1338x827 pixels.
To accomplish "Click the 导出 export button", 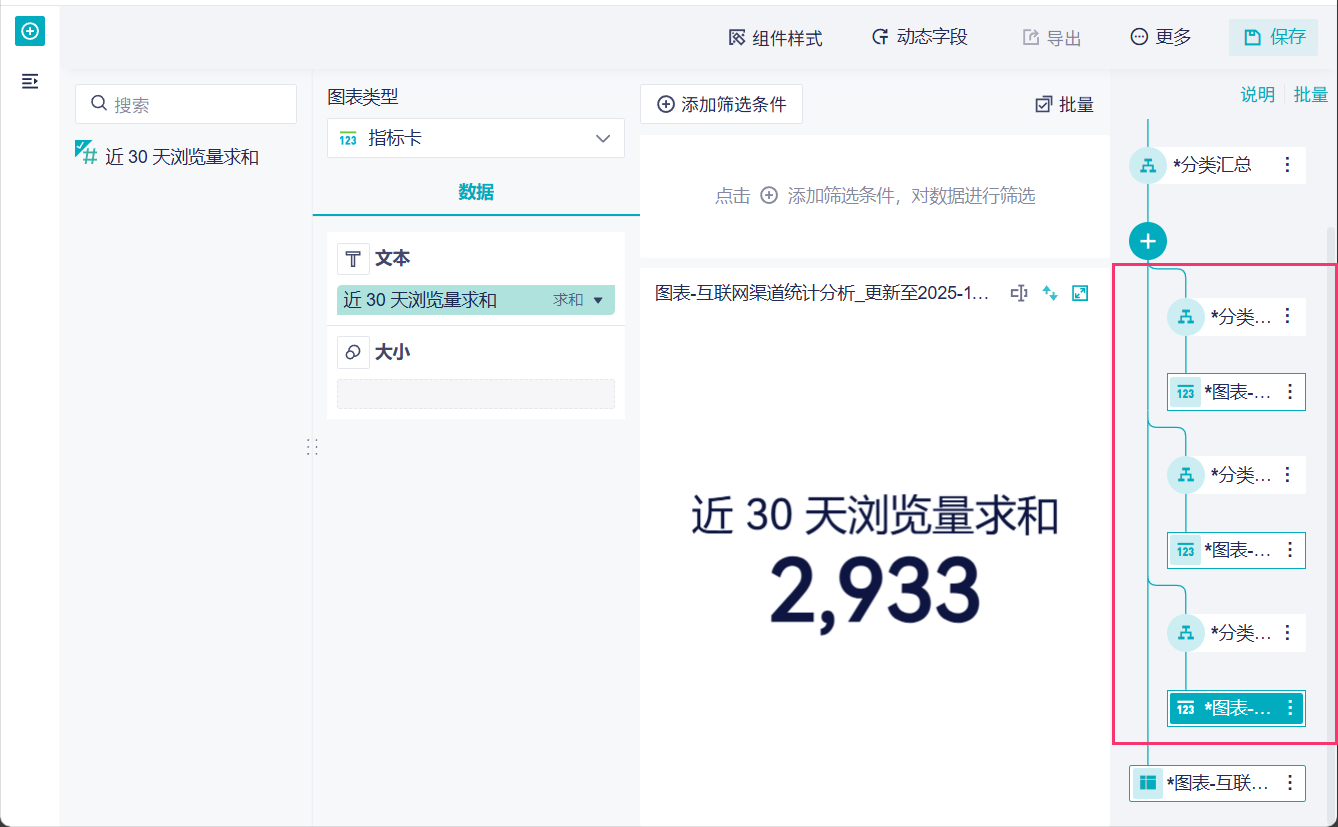I will point(1052,38).
